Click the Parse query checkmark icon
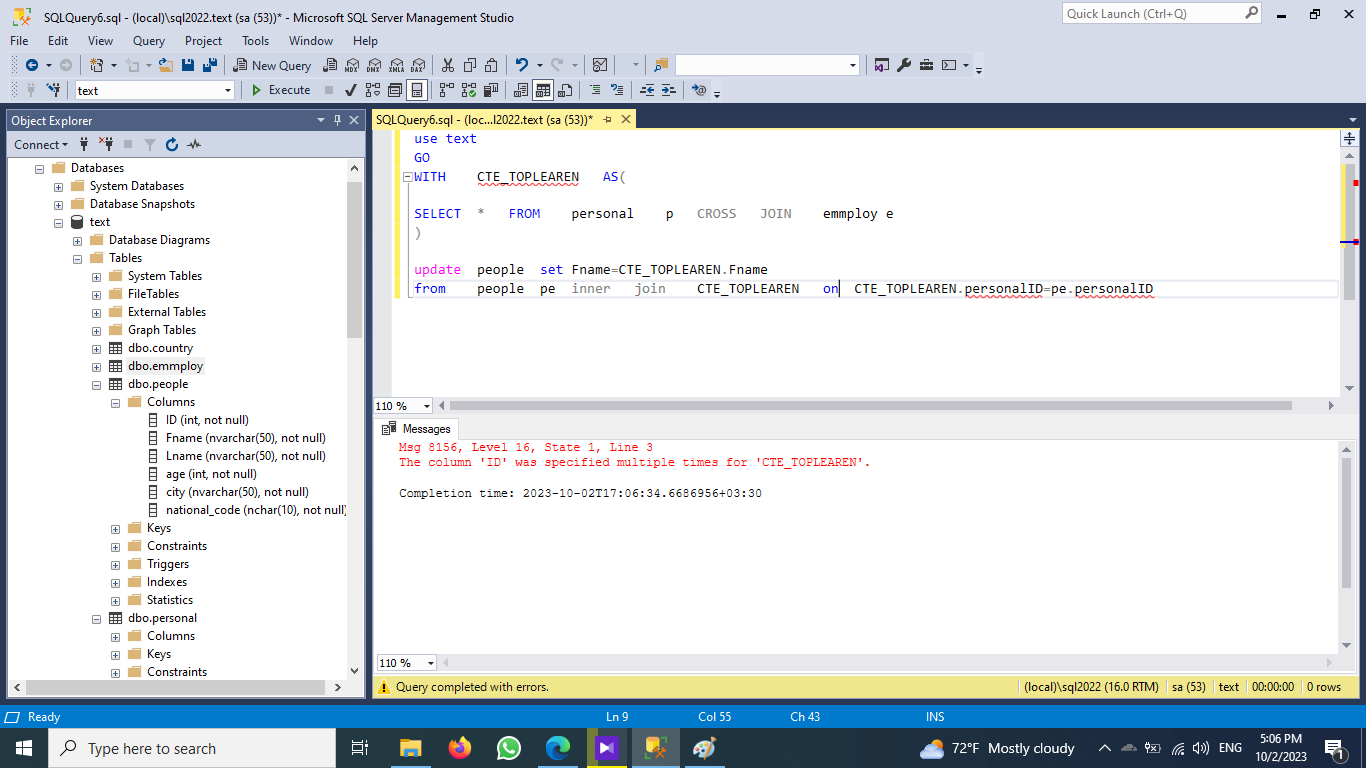1366x768 pixels. tap(350, 90)
